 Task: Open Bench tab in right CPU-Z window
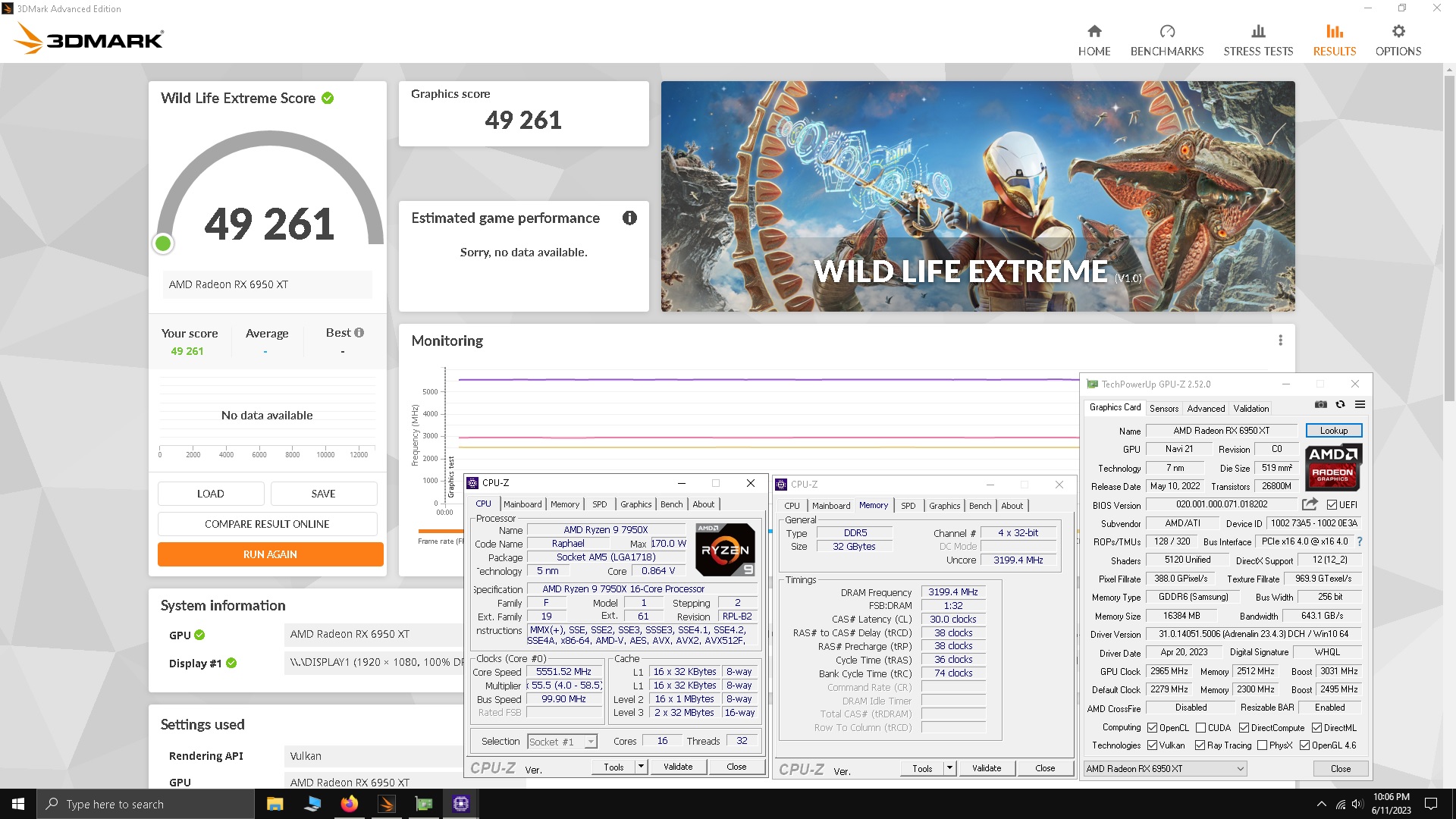(x=980, y=506)
